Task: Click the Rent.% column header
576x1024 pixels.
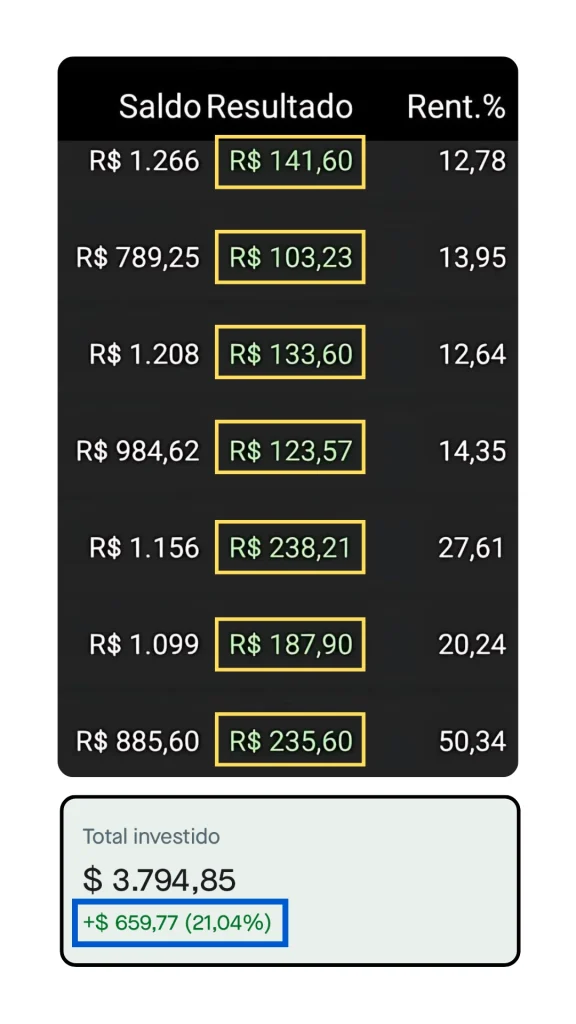Action: pyautogui.click(x=456, y=106)
